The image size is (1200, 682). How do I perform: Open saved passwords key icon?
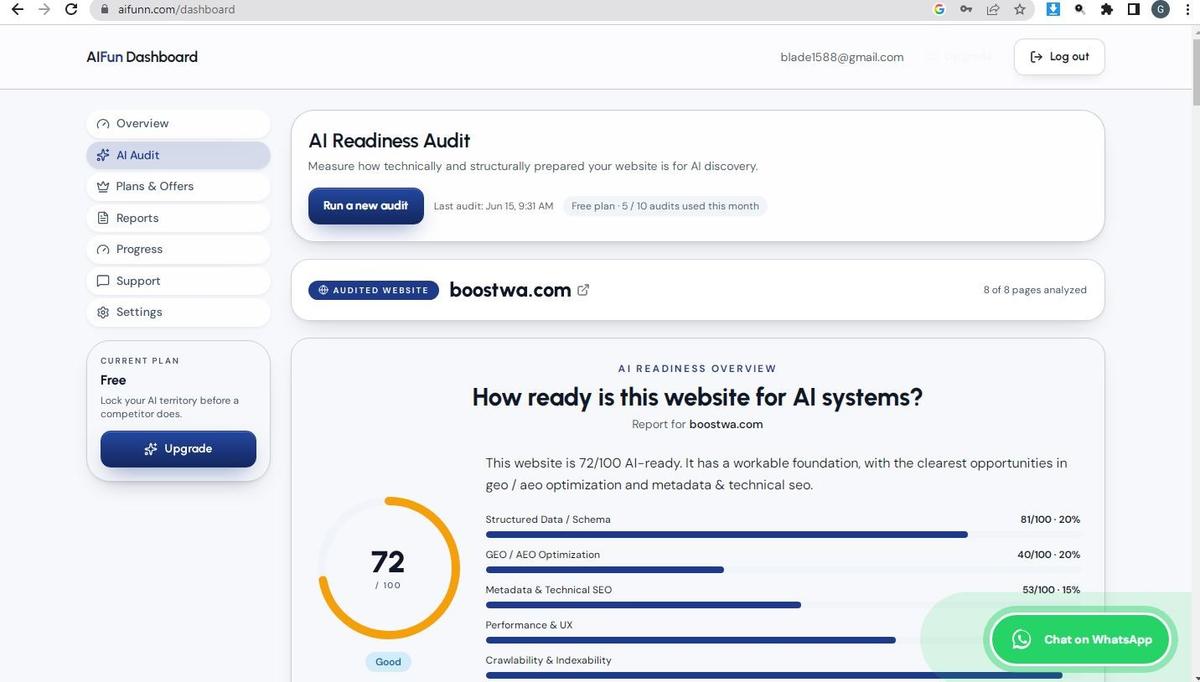(966, 9)
